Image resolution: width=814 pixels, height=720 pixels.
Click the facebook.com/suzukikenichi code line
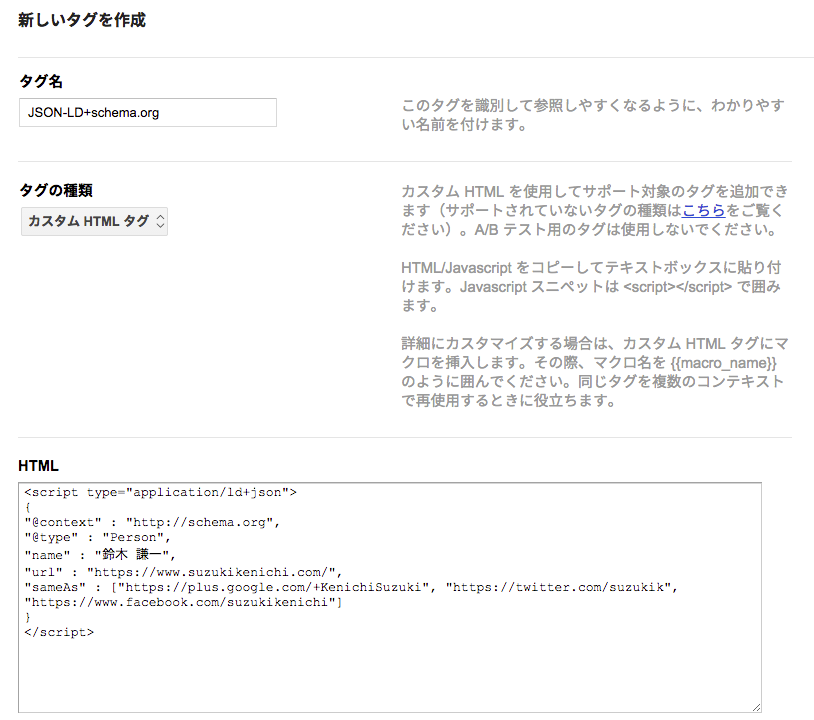tap(183, 602)
